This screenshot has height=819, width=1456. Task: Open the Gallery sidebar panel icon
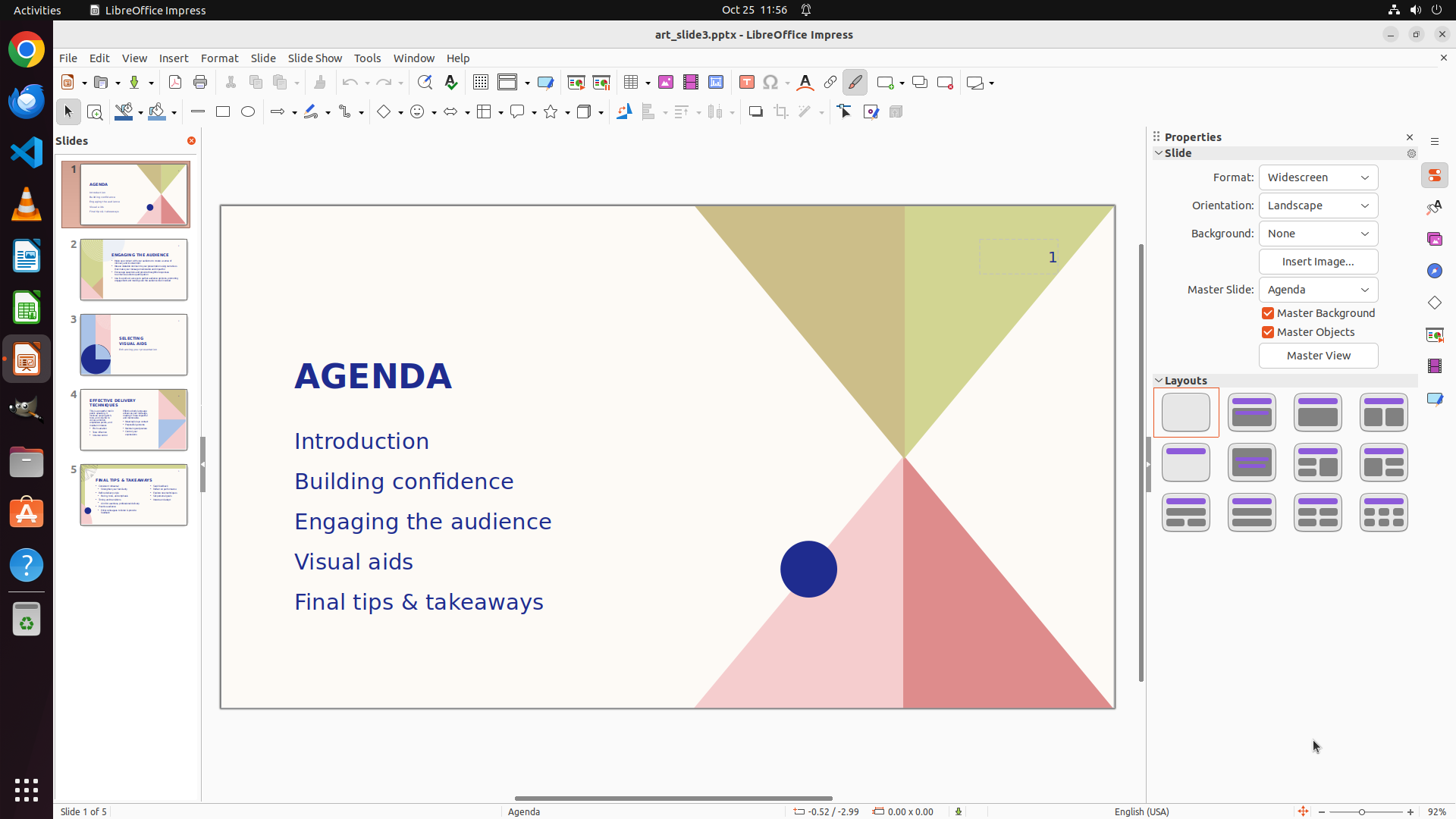click(1435, 240)
